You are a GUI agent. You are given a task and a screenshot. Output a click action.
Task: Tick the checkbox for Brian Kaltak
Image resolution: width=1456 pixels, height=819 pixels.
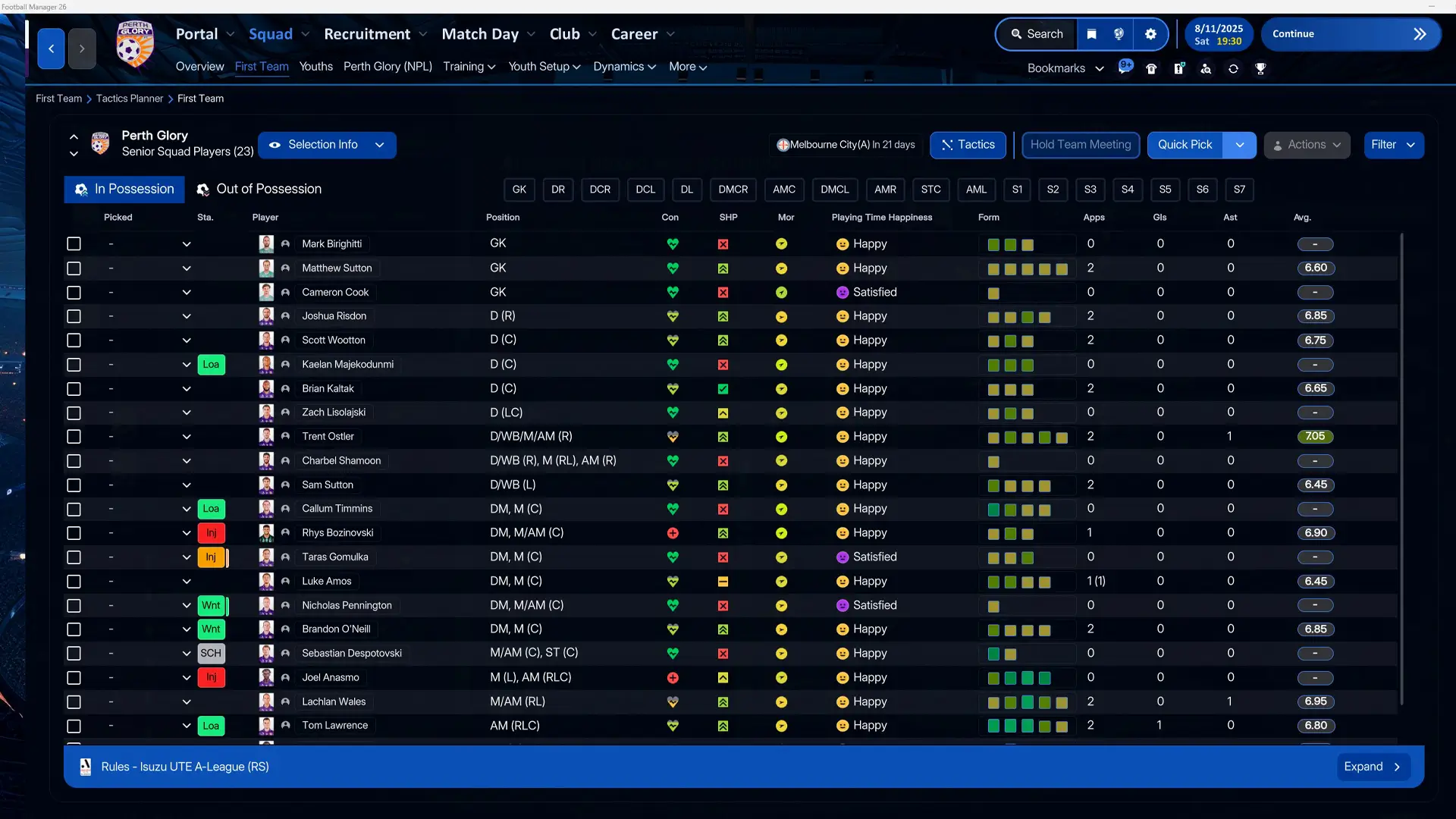point(74,389)
